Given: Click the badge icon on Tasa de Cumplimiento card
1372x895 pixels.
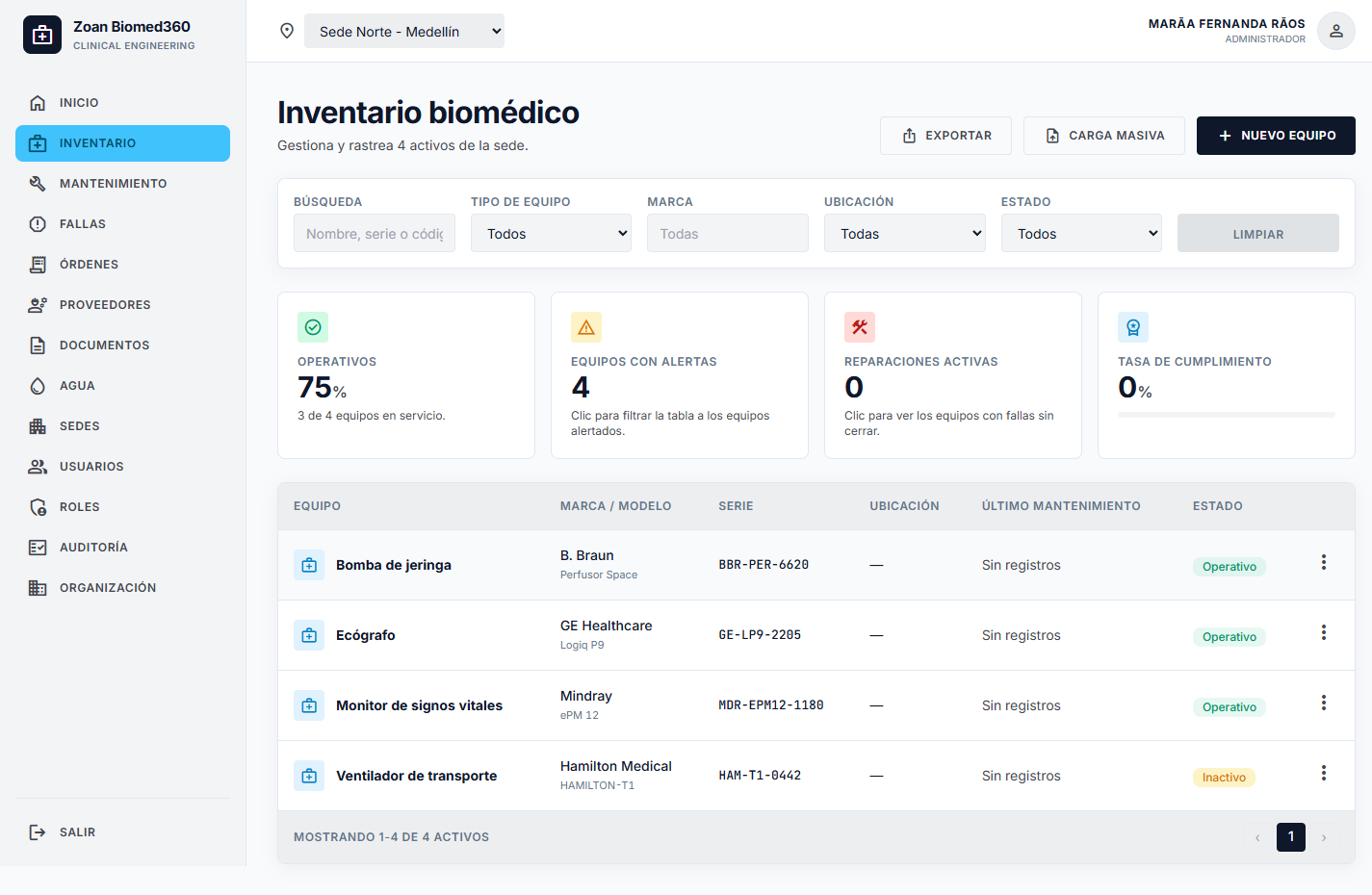Looking at the screenshot, I should [1133, 327].
